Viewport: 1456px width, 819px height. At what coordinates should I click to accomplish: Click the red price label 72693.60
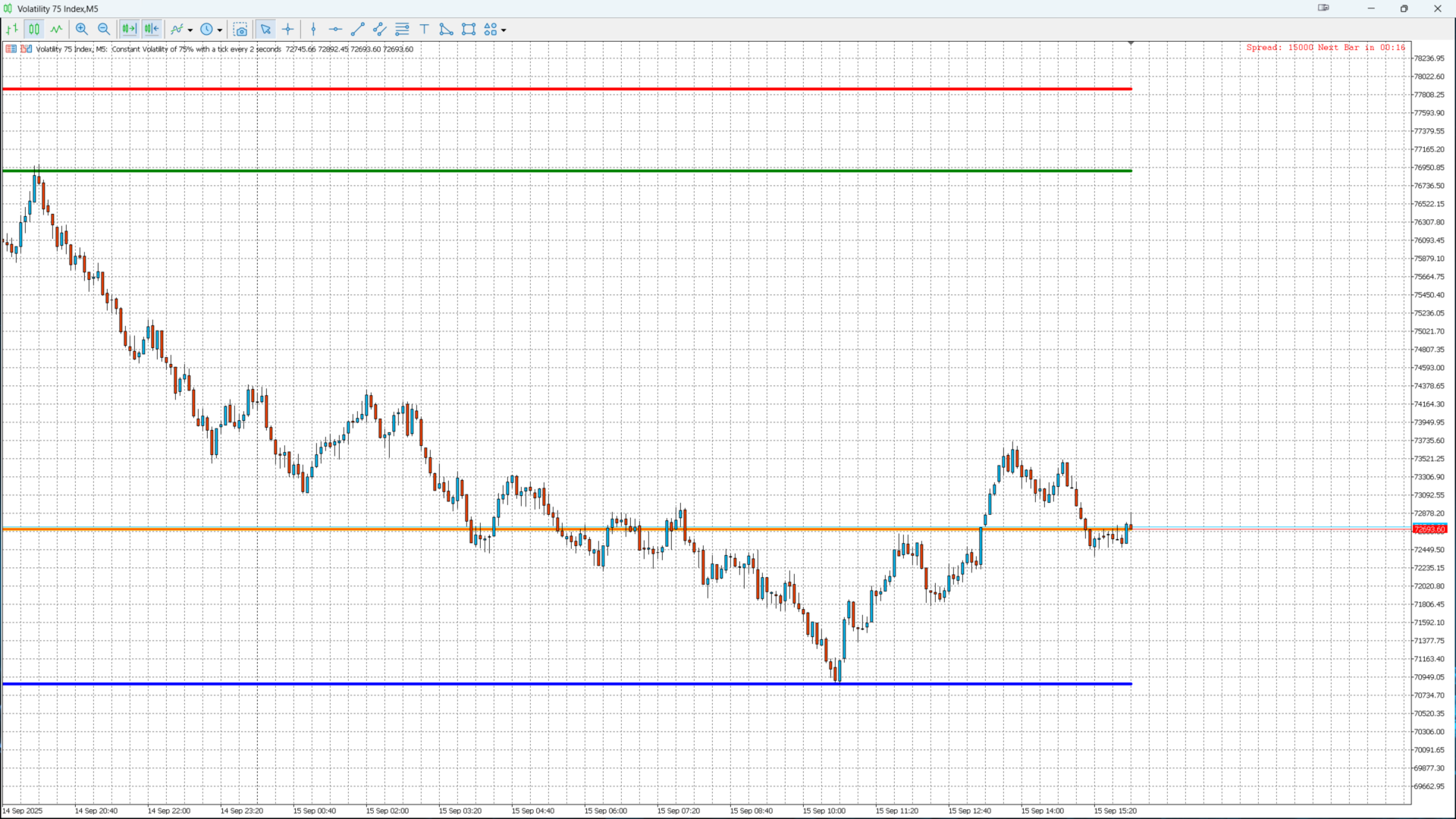pyautogui.click(x=1429, y=529)
